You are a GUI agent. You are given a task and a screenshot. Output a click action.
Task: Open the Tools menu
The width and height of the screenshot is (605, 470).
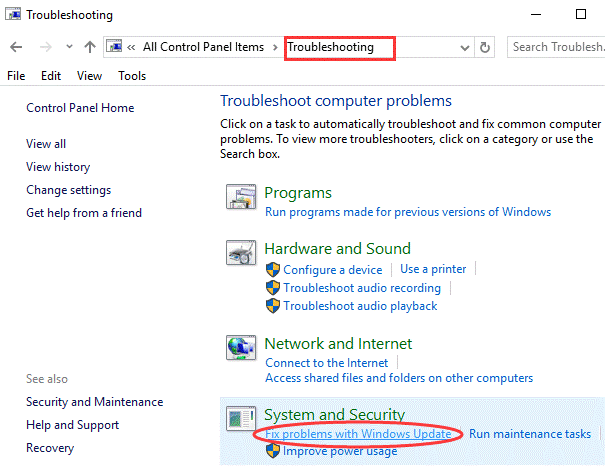132,76
